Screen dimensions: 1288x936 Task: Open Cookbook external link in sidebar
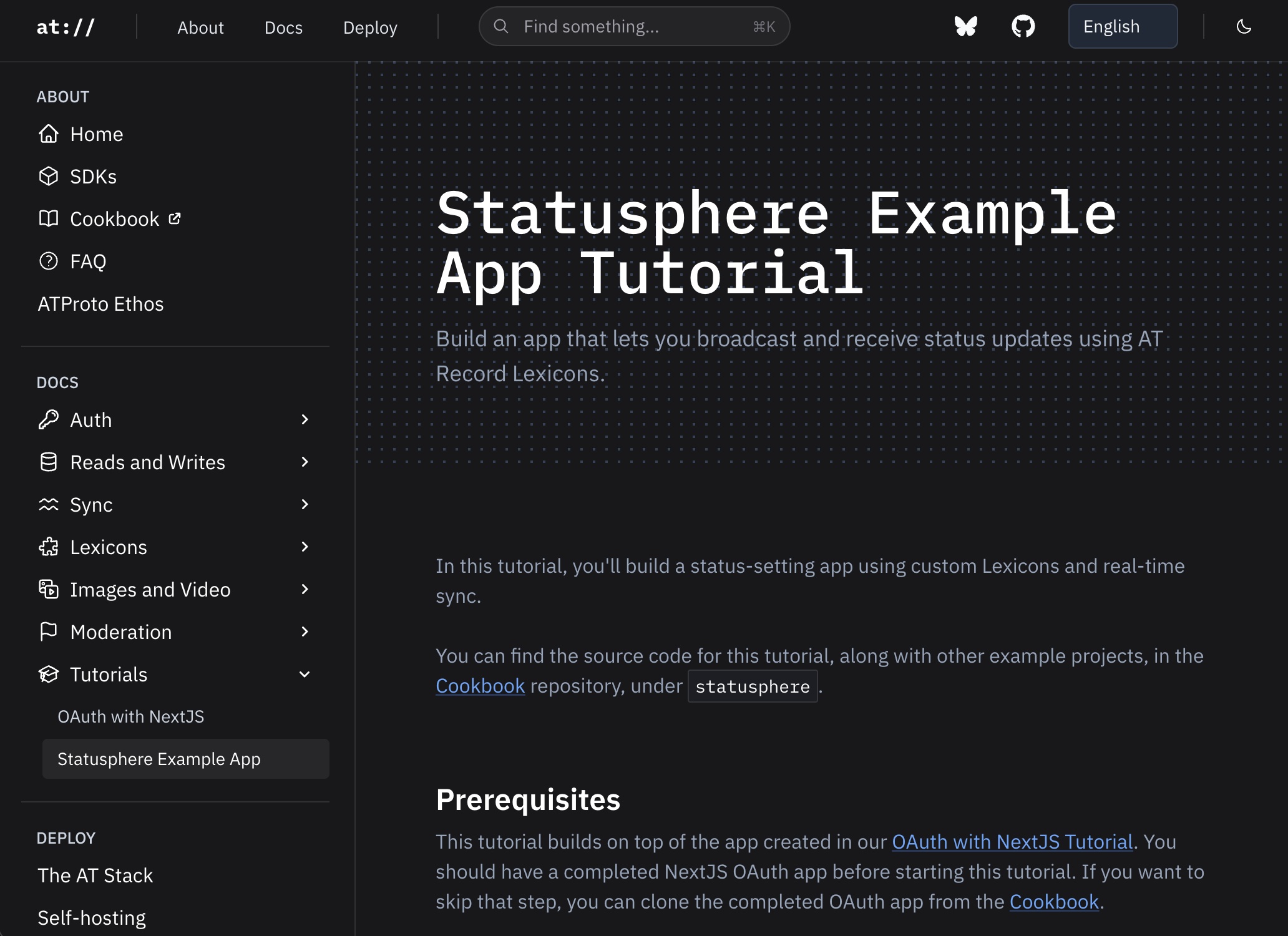click(115, 219)
